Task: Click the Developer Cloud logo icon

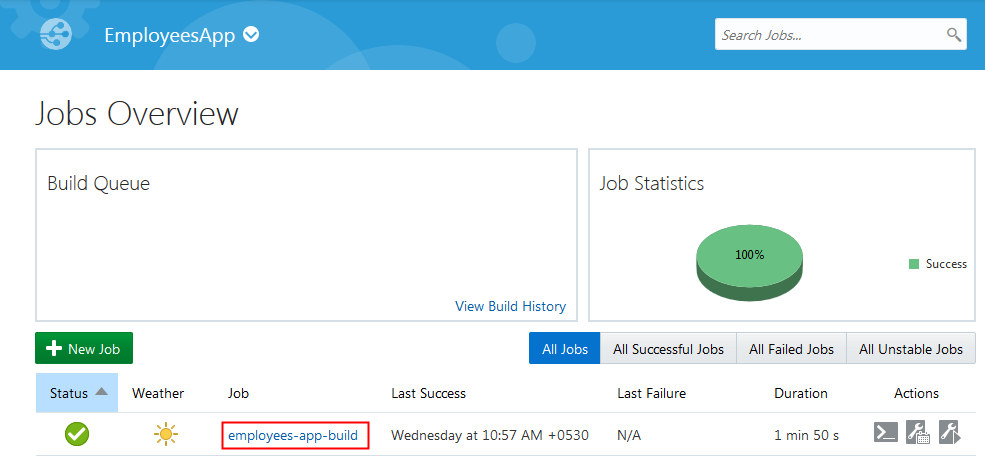Action: point(57,35)
